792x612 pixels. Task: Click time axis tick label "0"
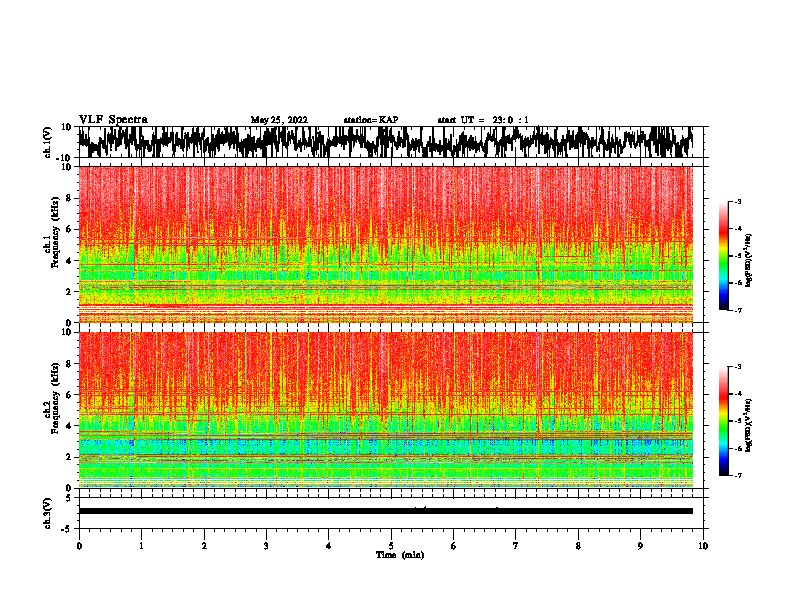pyautogui.click(x=79, y=546)
